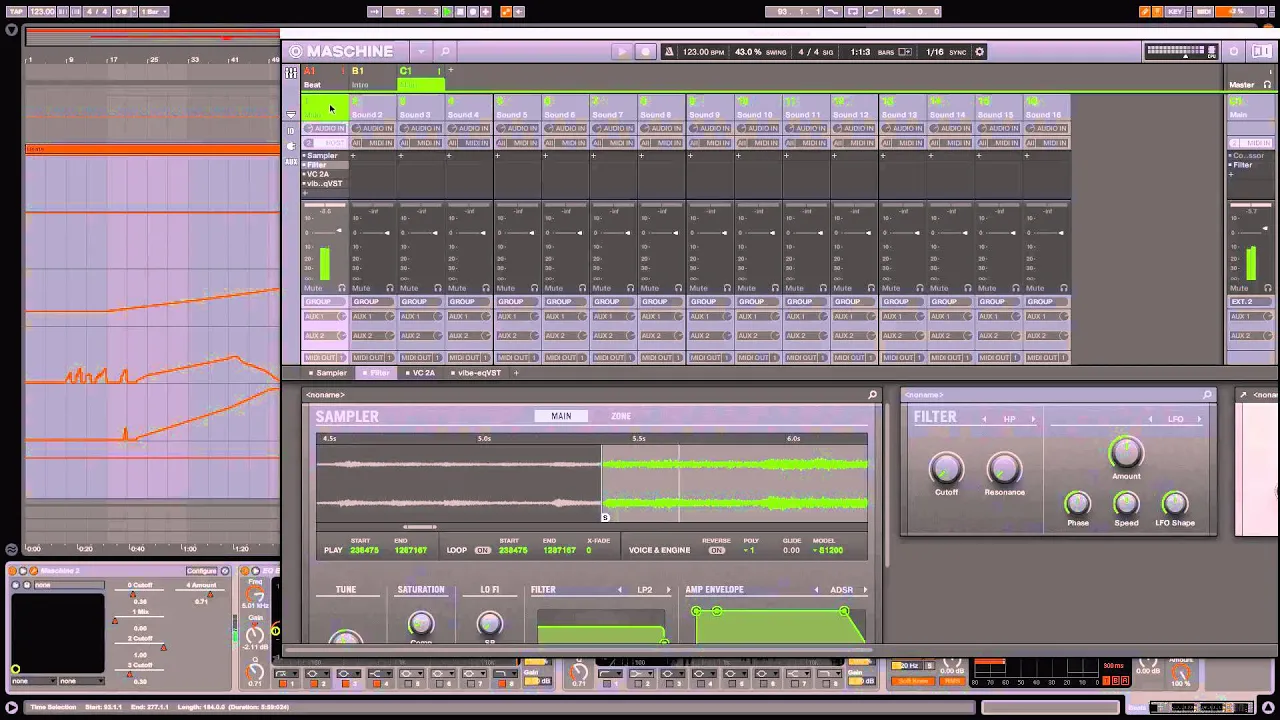Click the LFO Speed knob
The width and height of the screenshot is (1280, 720).
(x=1126, y=503)
